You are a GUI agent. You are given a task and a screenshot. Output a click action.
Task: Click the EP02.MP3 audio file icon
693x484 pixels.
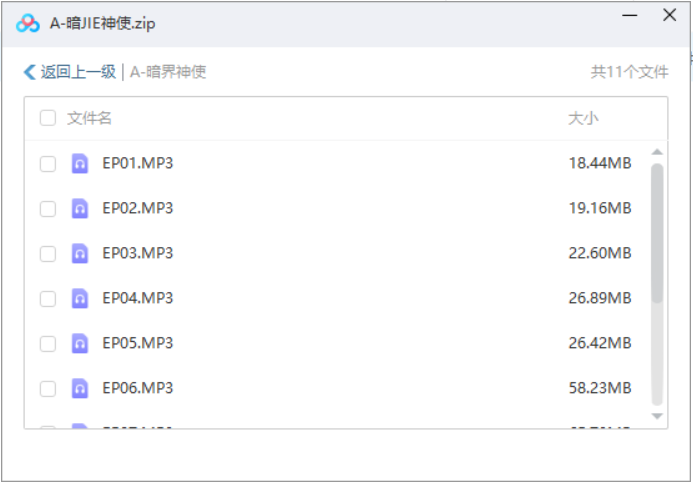click(x=80, y=208)
